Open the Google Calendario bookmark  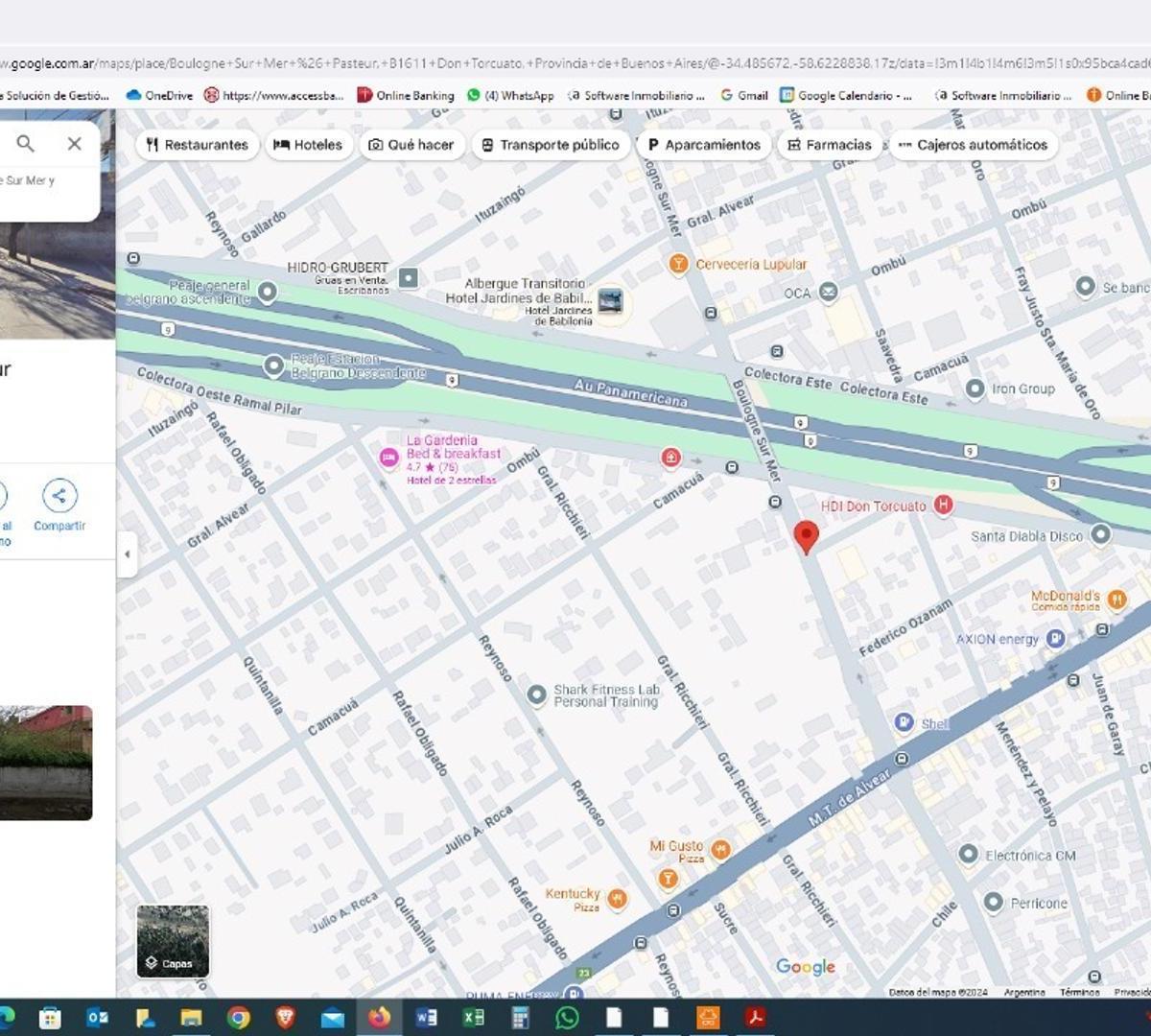(x=846, y=95)
